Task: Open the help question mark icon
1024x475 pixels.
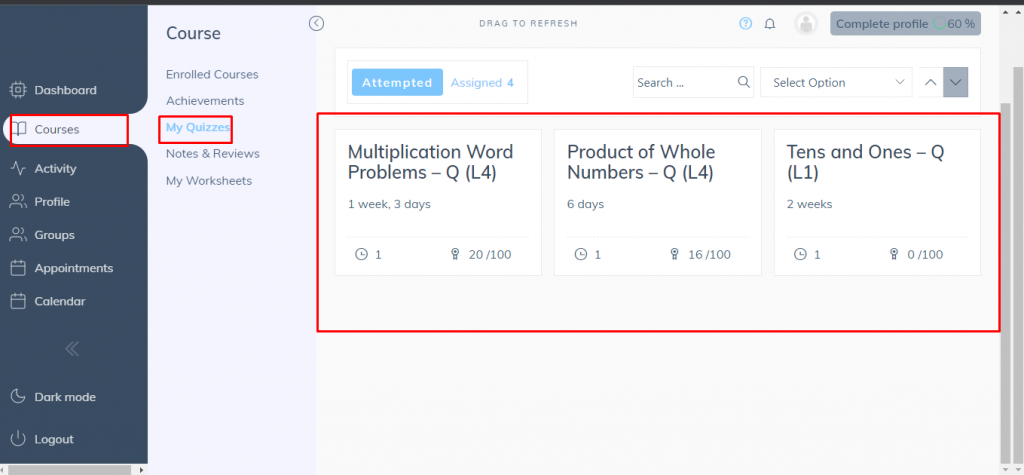Action: (746, 24)
